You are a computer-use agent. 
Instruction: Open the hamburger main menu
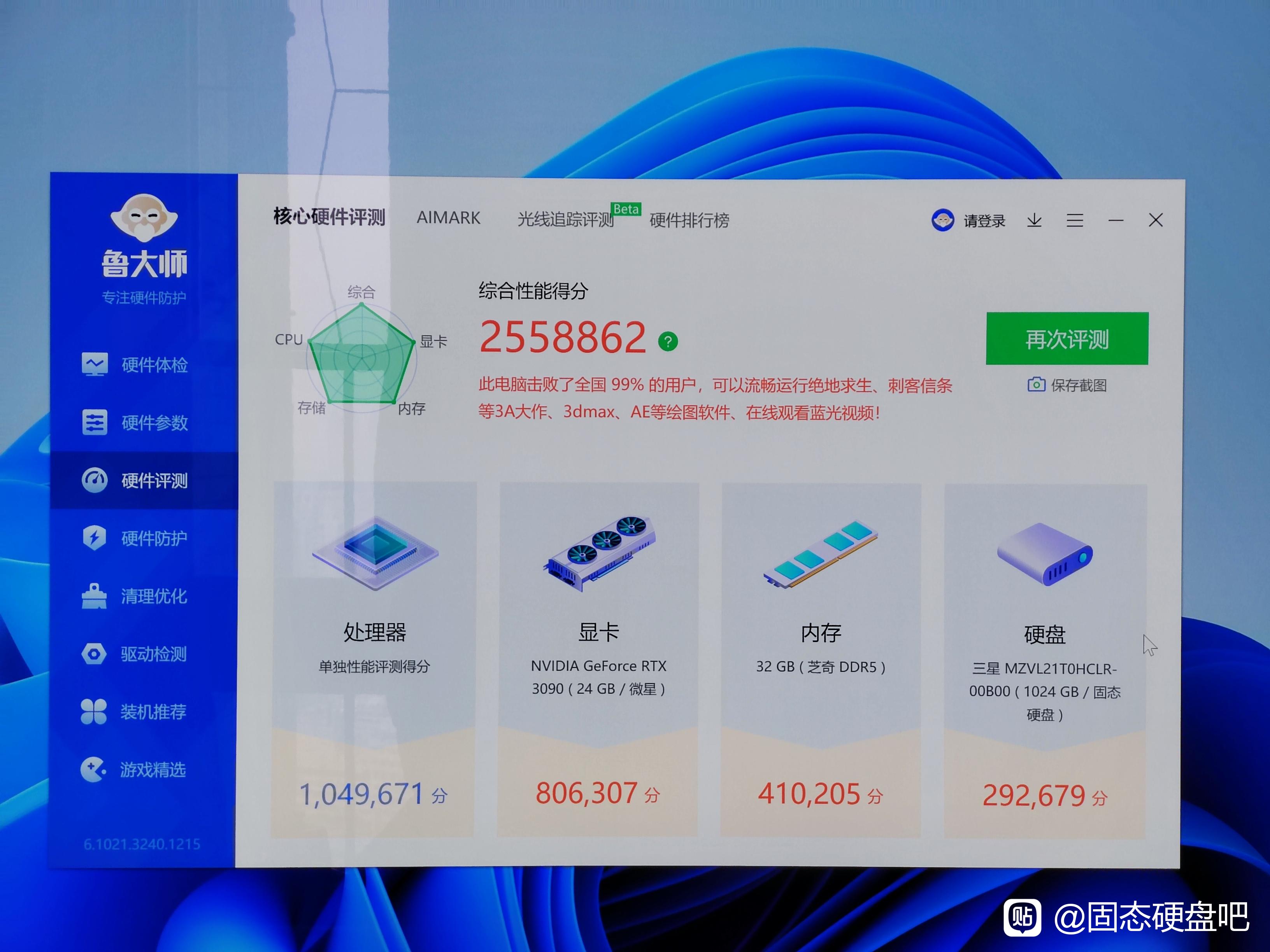(1075, 220)
